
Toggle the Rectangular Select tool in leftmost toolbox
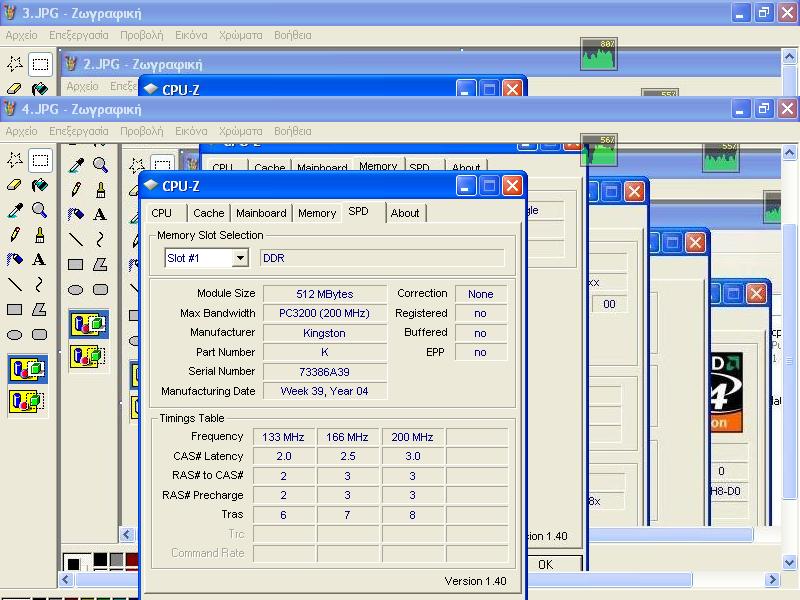(x=40, y=160)
